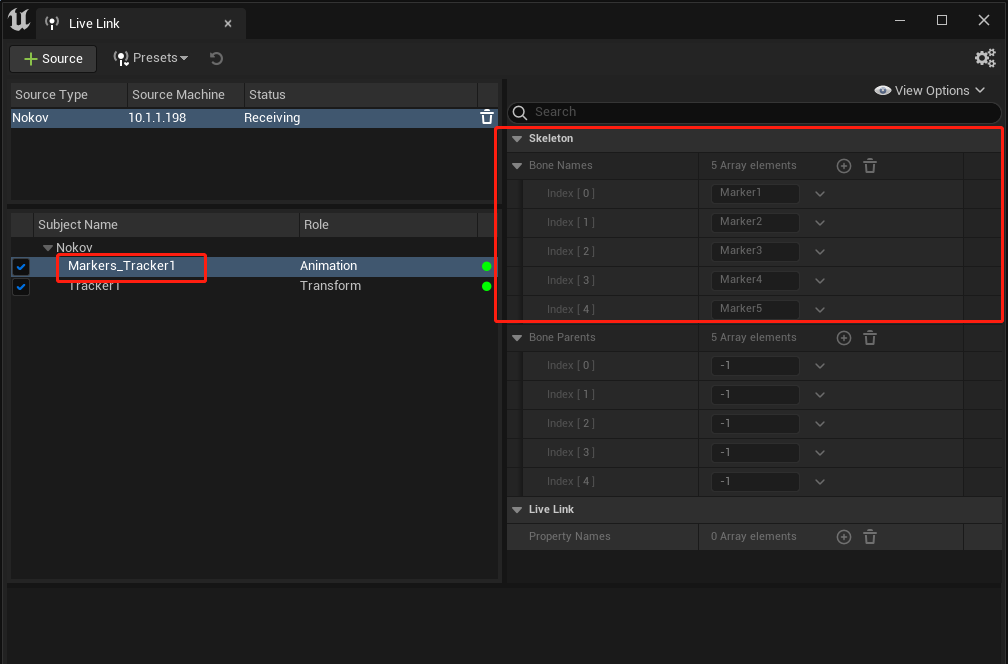
Task: Add element to Bone Parents array
Action: click(844, 338)
